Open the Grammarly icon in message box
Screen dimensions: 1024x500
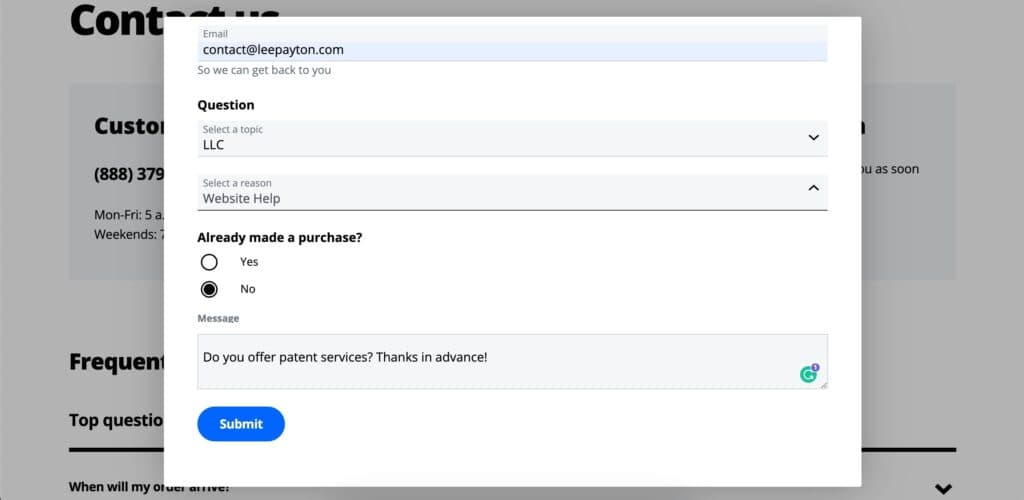pyautogui.click(x=809, y=373)
